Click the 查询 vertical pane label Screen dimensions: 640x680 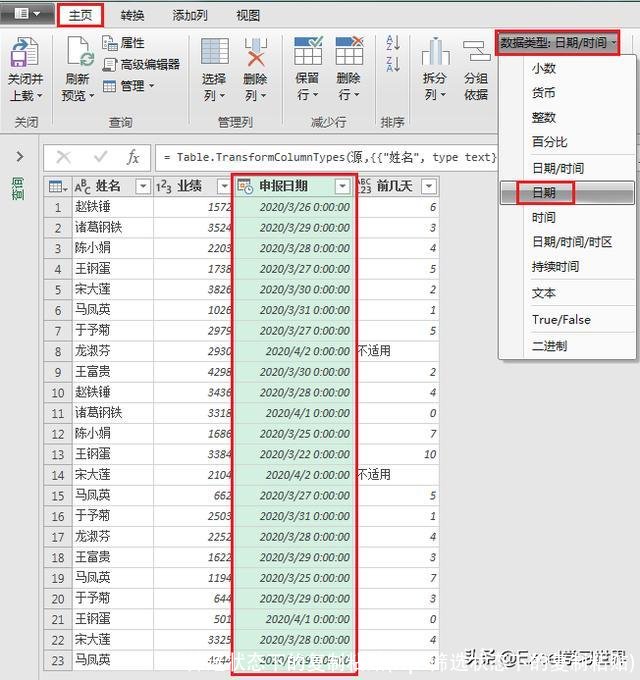18,188
